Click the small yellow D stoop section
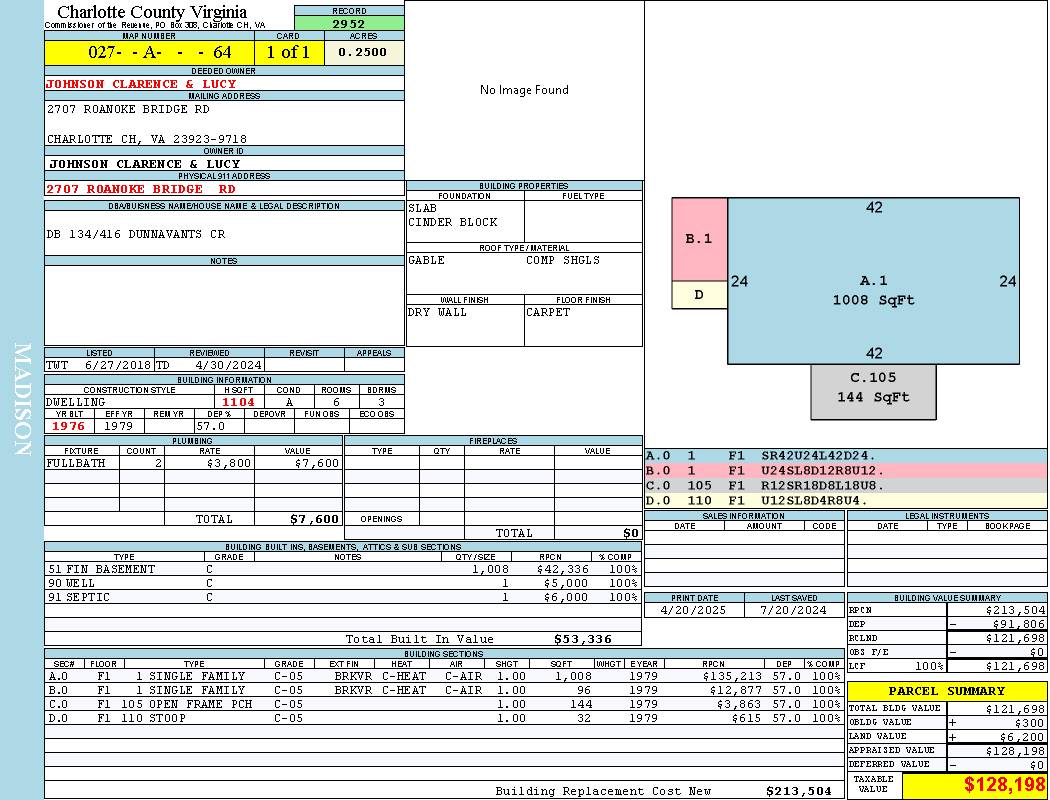This screenshot has height=800, width=1050. (x=698, y=295)
